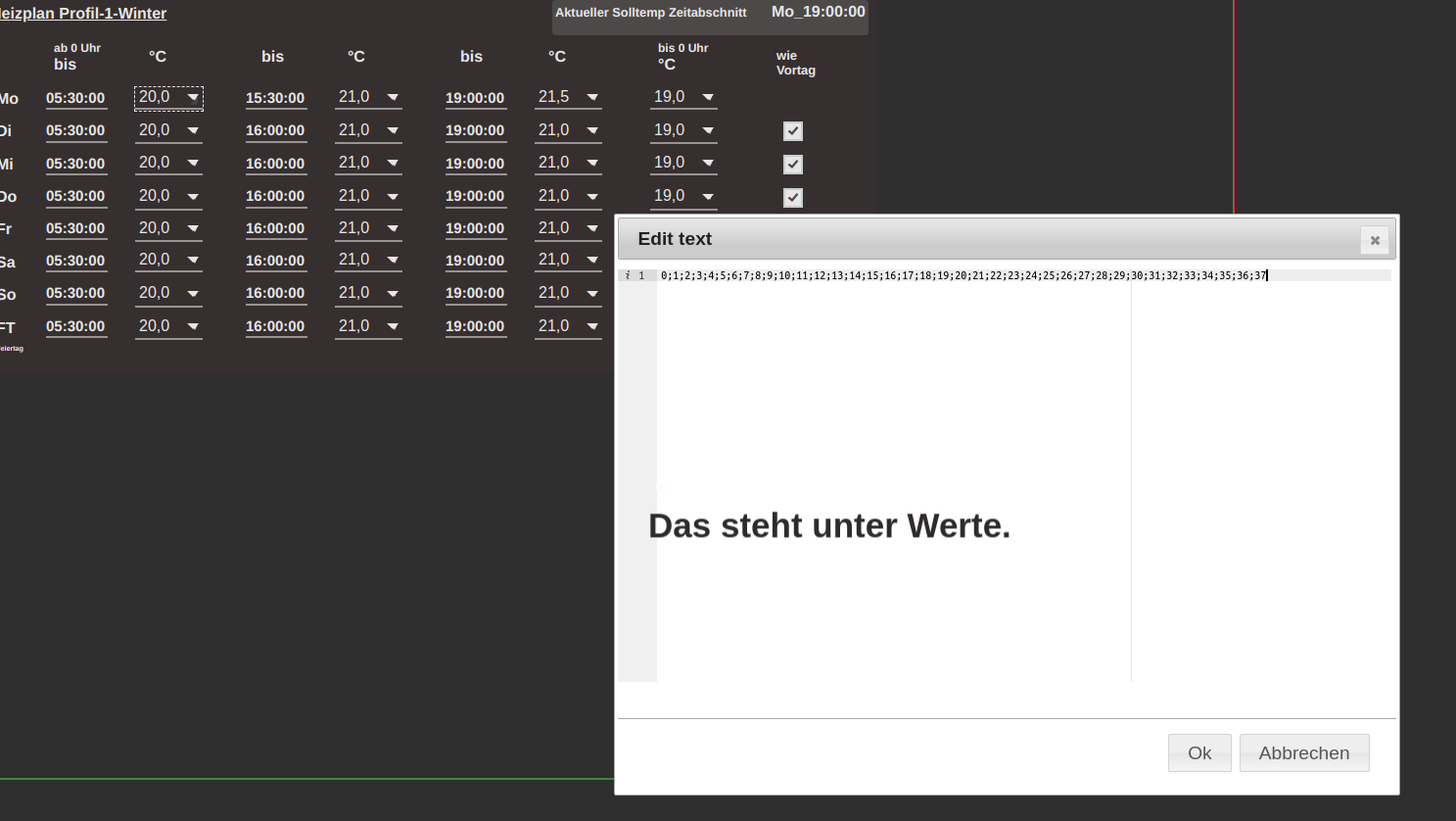The height and width of the screenshot is (821, 1456).
Task: Open Mi temperature dropdown after 16:00:00
Action: click(368, 164)
